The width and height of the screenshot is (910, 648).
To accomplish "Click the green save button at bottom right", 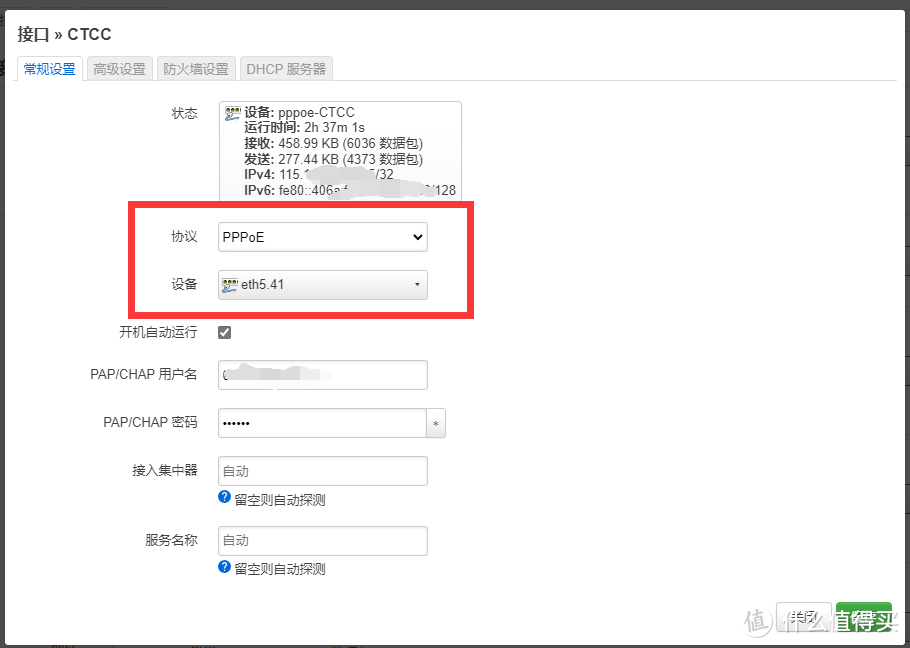I will point(864,617).
